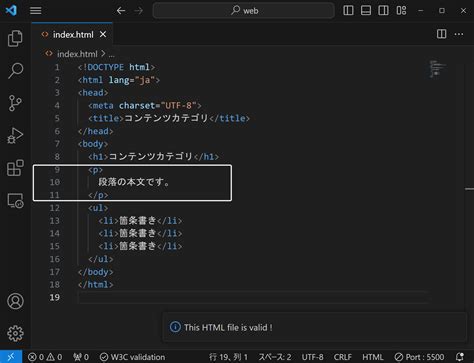Viewport: 474px width, 363px height.
Task: Open the Explorer view
Action: tap(15, 38)
